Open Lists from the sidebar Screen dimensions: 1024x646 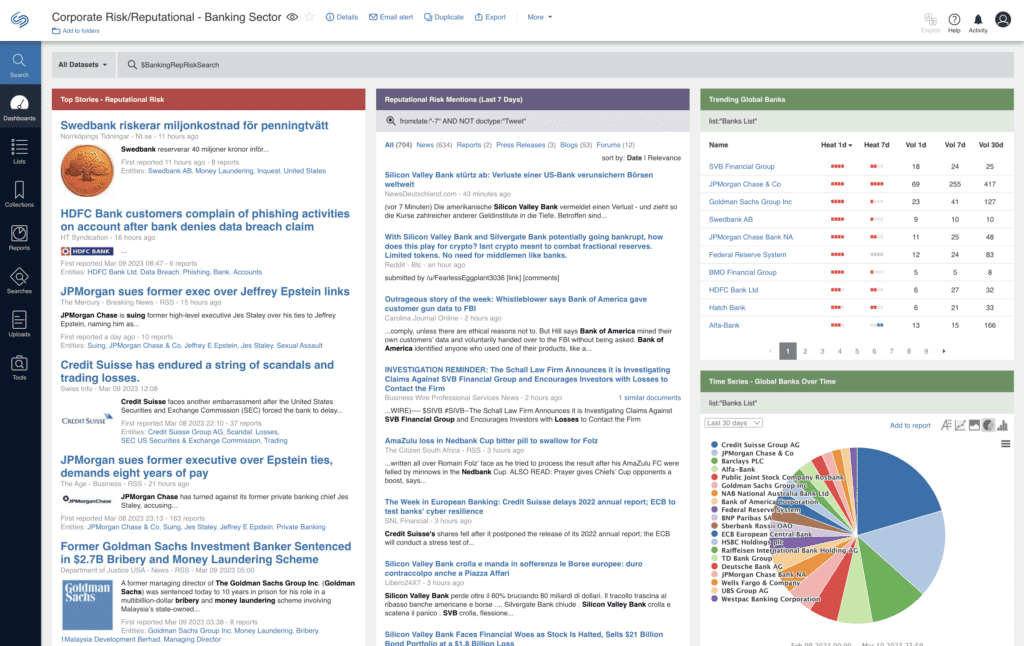click(x=20, y=151)
